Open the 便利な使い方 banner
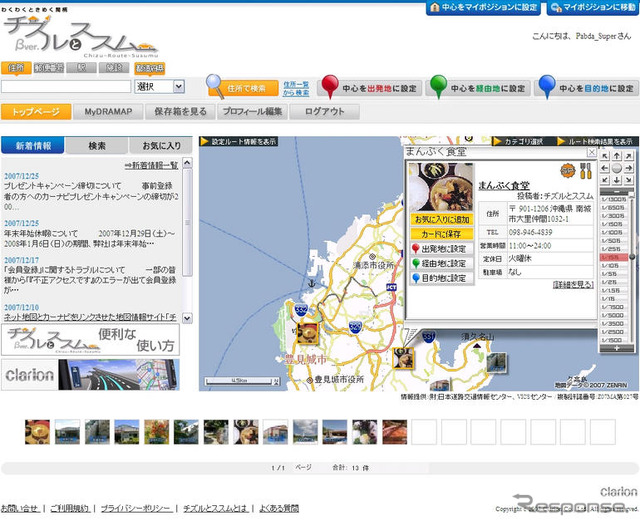 point(90,340)
